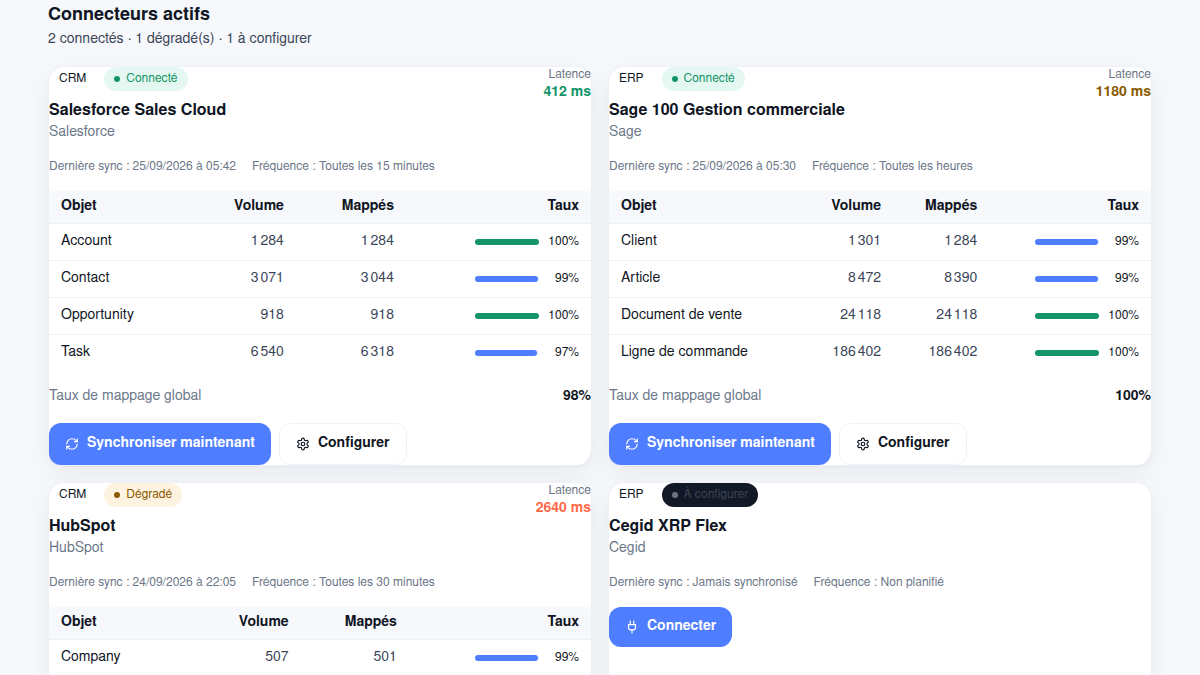Click the Account mapping progress bar
Viewport: 1200px width, 675px height.
click(507, 241)
